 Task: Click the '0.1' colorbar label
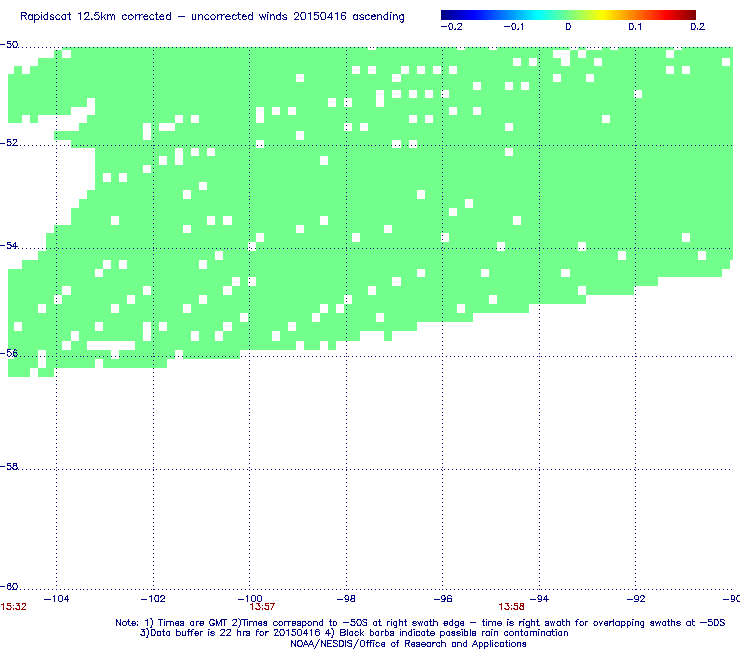tap(635, 27)
